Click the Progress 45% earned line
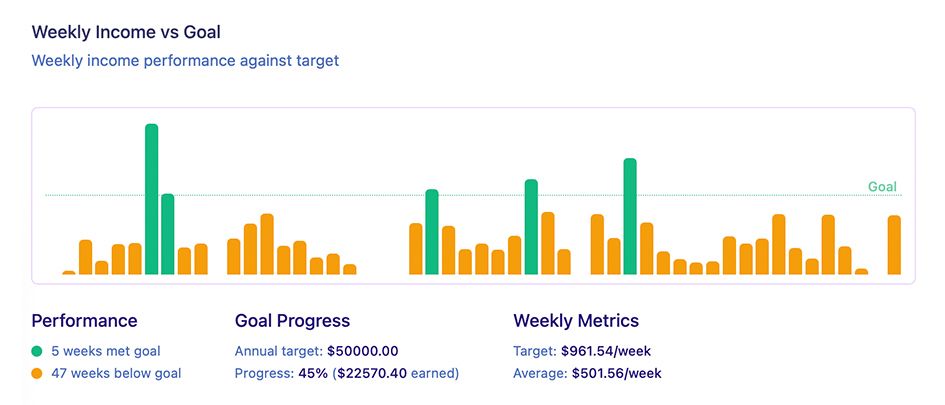Image resolution: width=945 pixels, height=405 pixels. coord(347,373)
